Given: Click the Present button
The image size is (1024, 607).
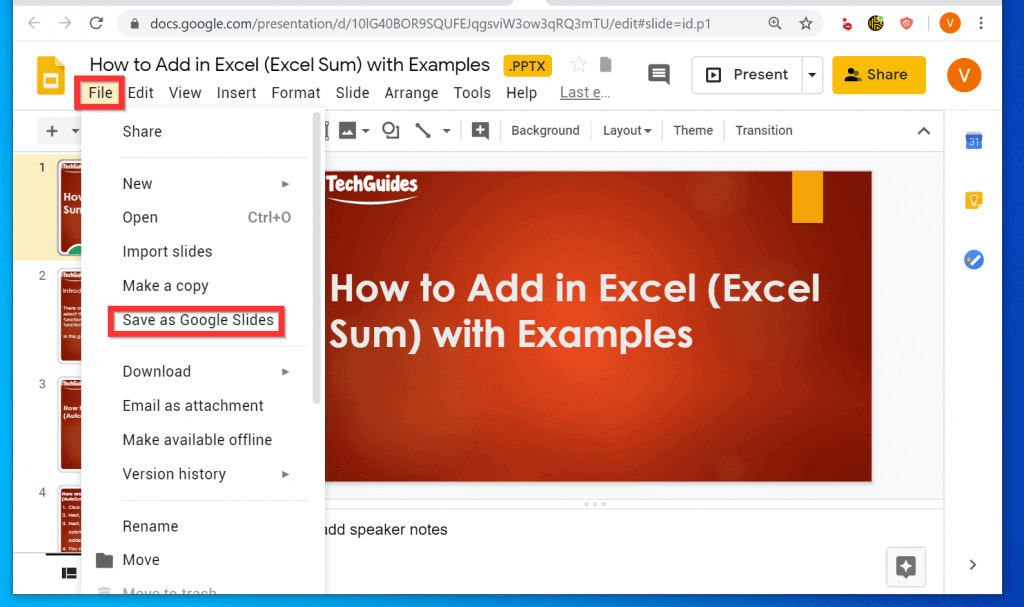Looking at the screenshot, I should pyautogui.click(x=747, y=74).
